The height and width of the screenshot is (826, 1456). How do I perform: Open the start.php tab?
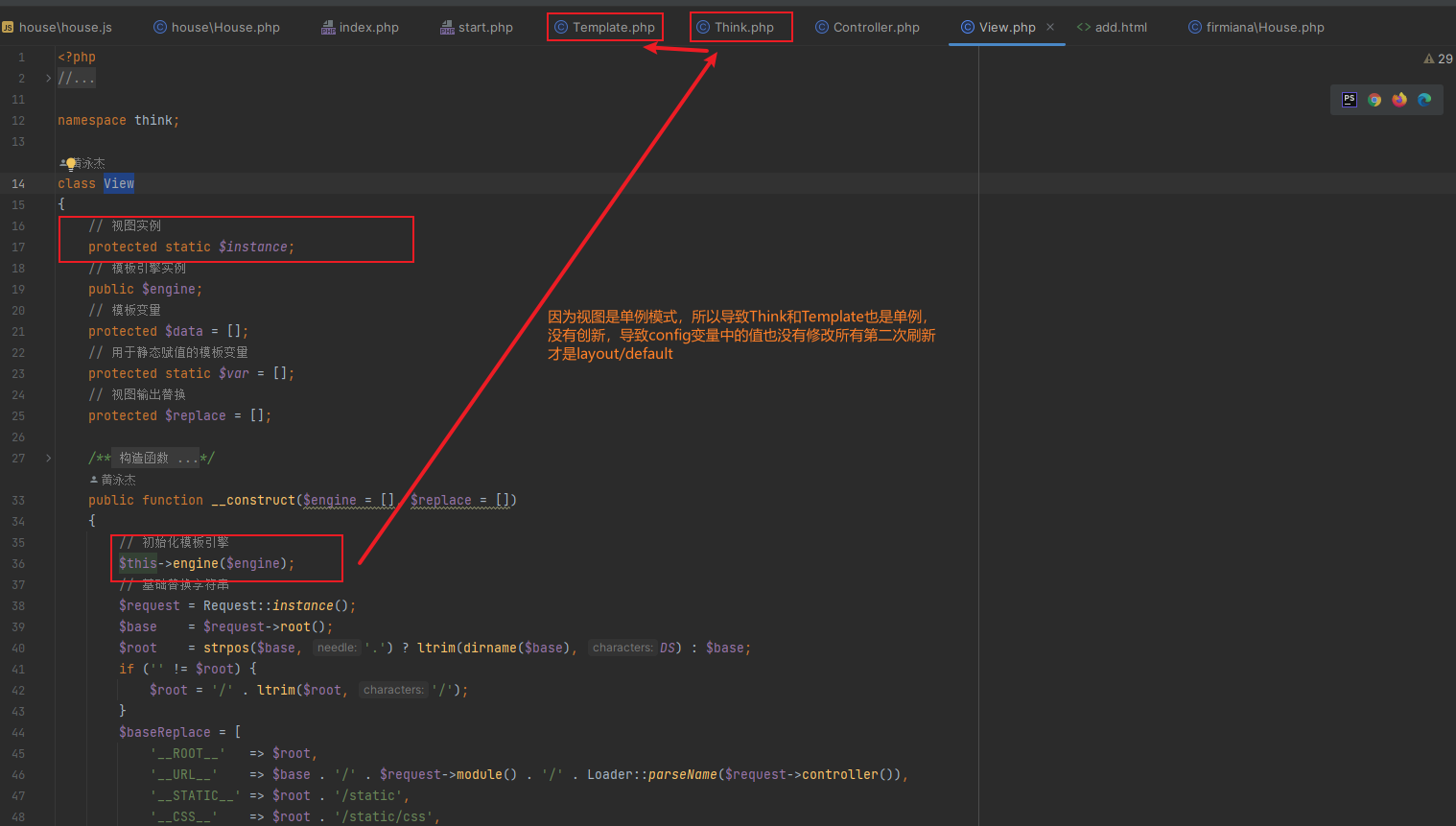(477, 27)
